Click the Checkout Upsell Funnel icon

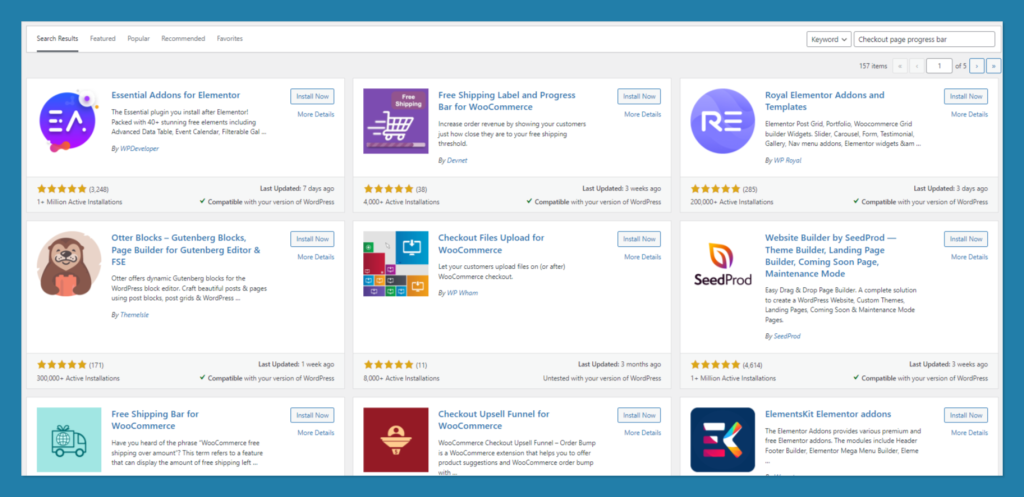click(396, 440)
